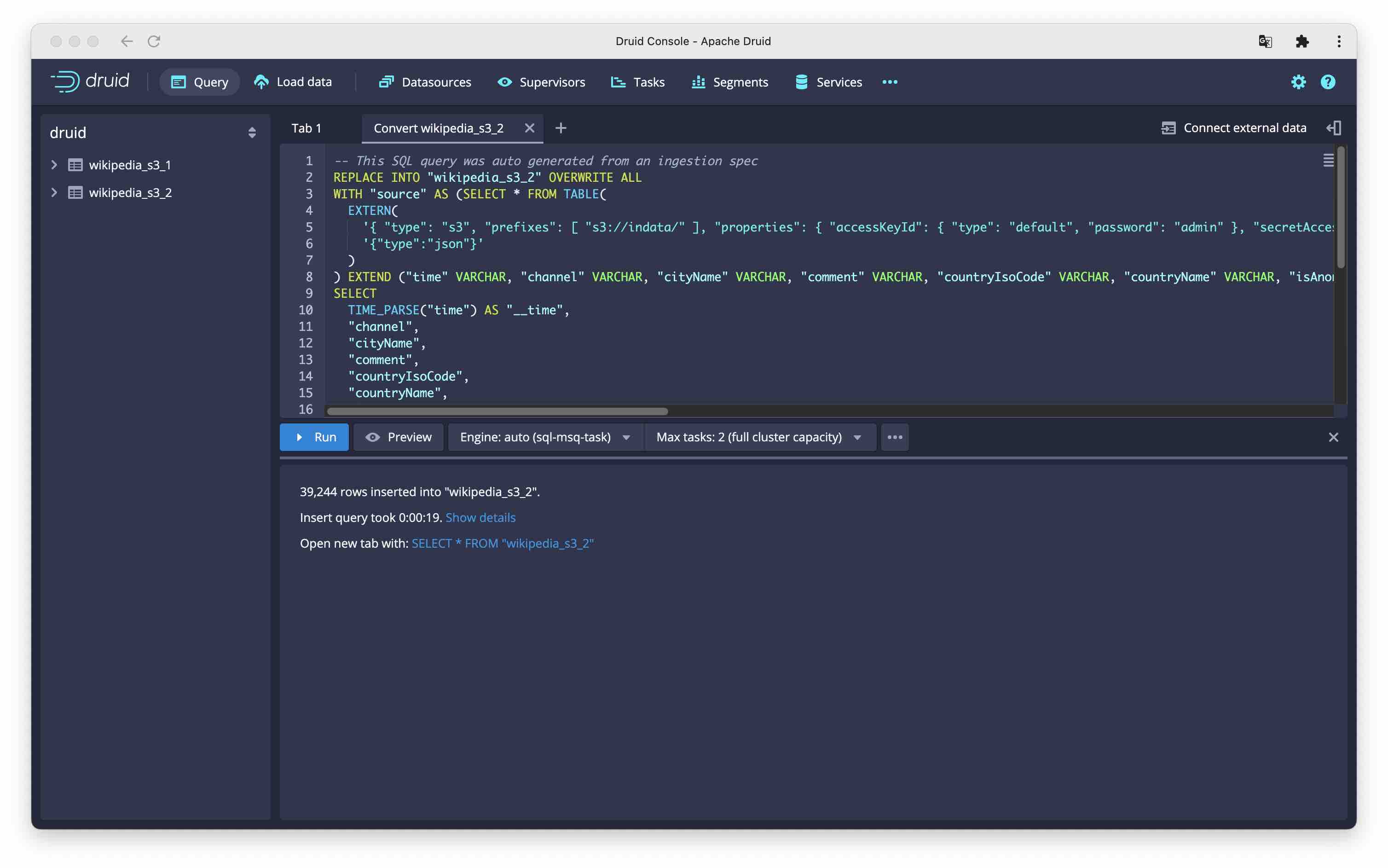1388x868 pixels.
Task: Open the Engine selection dropdown
Action: (x=543, y=437)
